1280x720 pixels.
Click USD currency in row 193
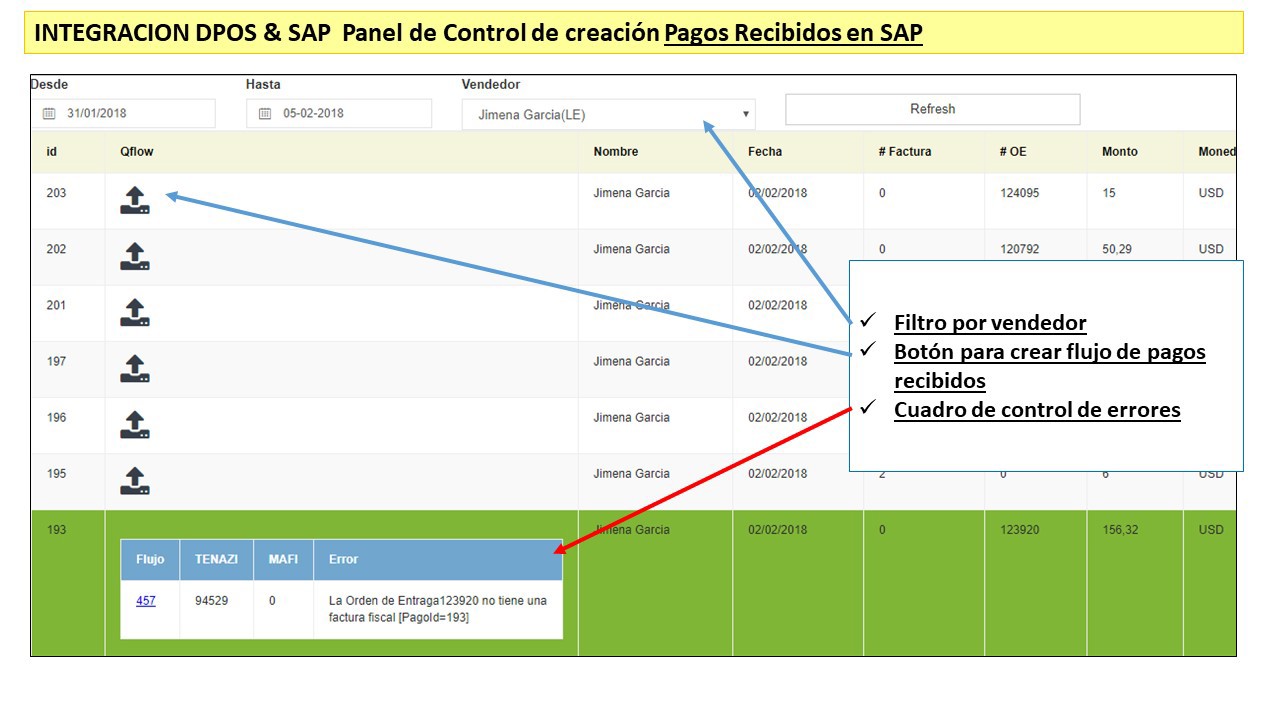pos(1211,529)
